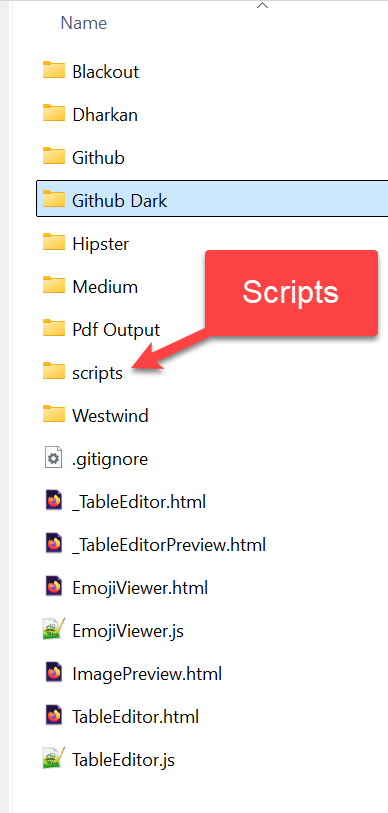Select the _TableEditorPreview.html file name
This screenshot has height=813, width=388.
click(169, 545)
